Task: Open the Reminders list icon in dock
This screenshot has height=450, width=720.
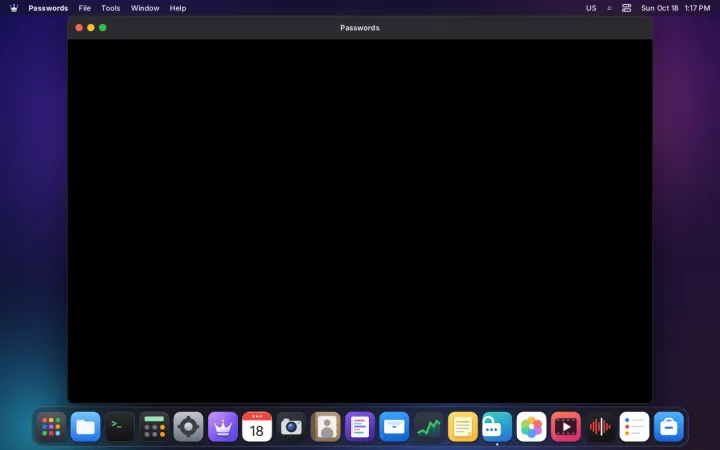Action: click(x=634, y=427)
